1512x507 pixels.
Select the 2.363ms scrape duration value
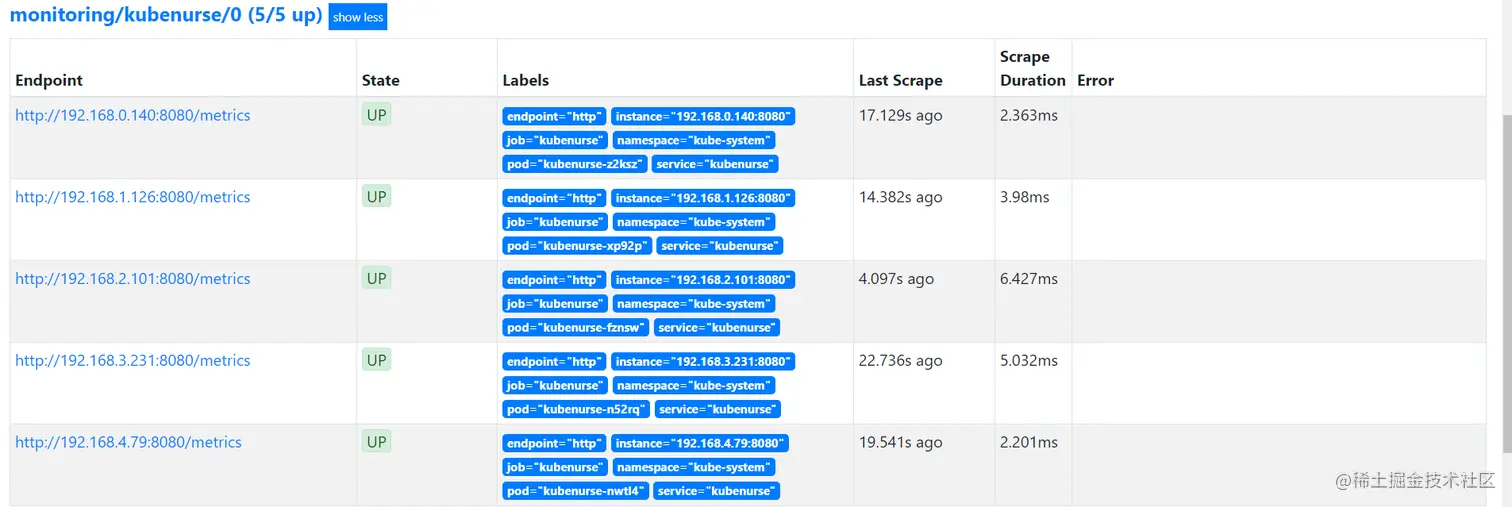[x=1029, y=116]
